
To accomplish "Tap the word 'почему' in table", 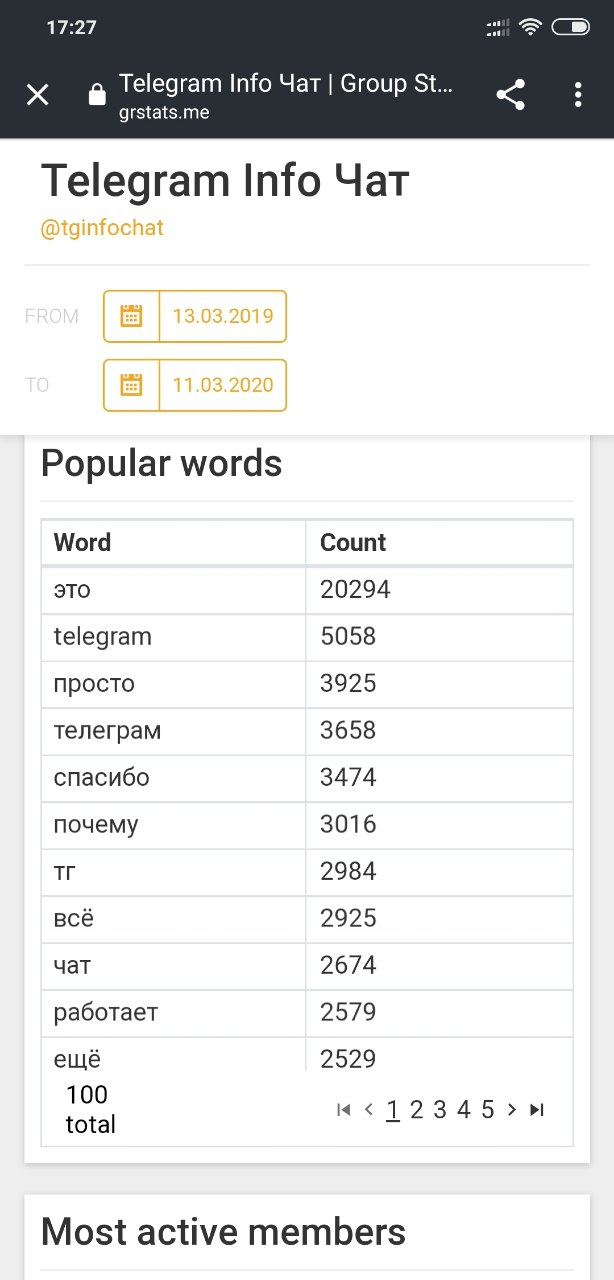I will [96, 825].
